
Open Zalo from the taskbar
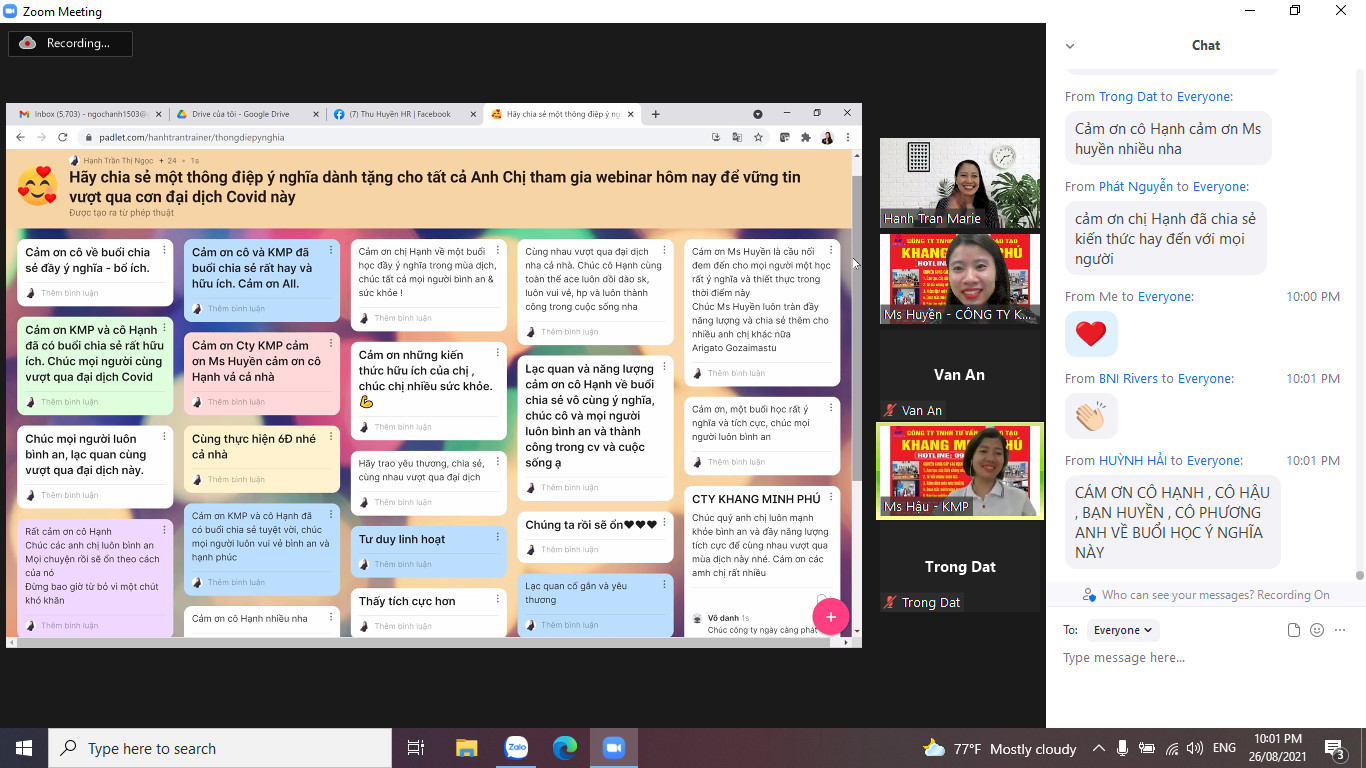tap(516, 748)
